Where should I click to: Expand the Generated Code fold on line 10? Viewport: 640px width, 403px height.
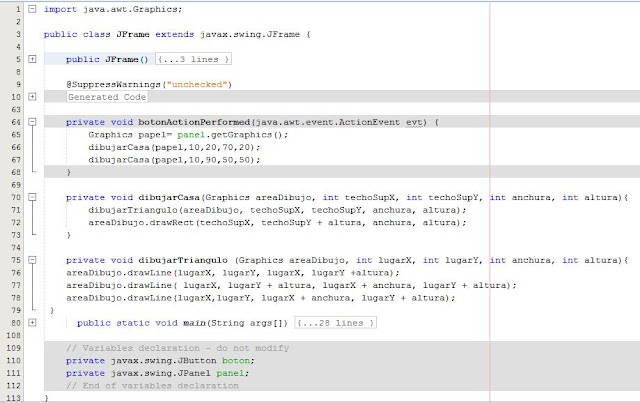click(32, 97)
